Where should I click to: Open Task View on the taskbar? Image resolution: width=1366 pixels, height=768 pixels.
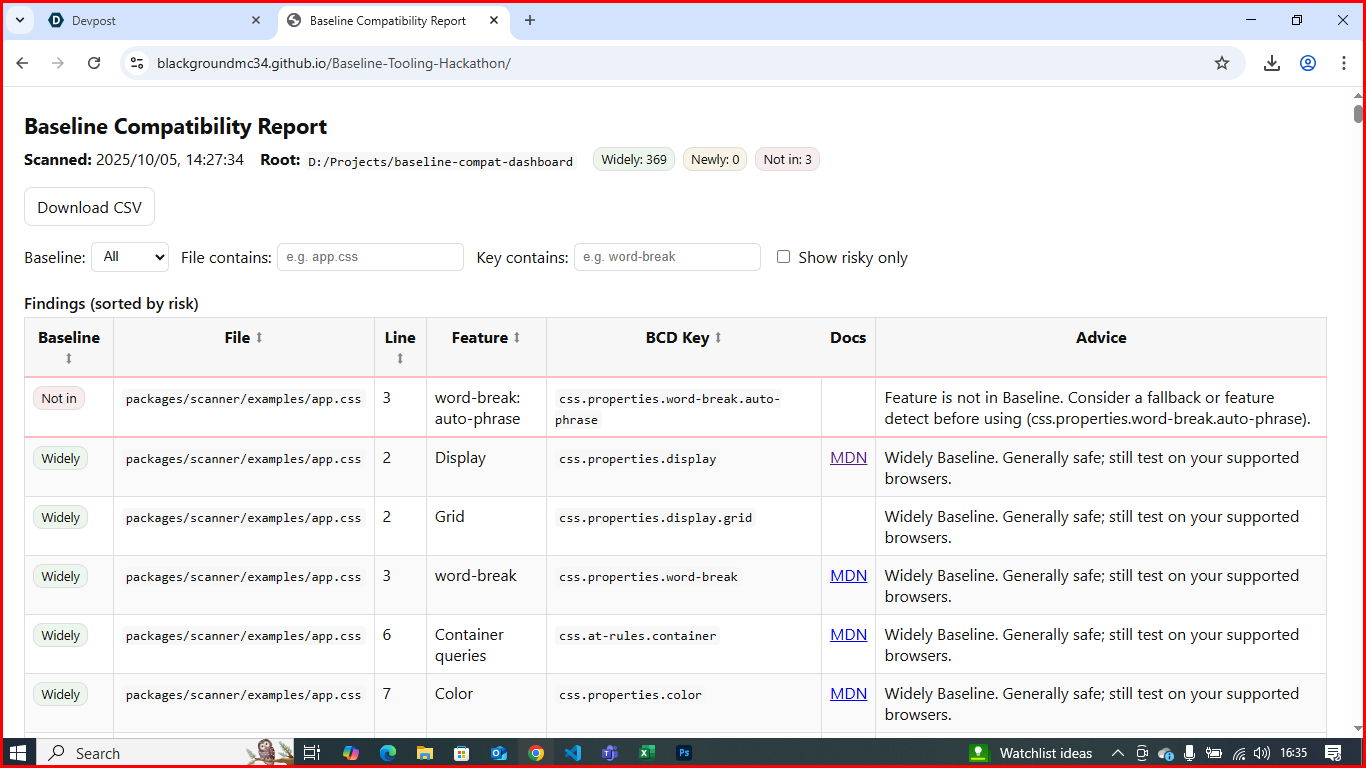[x=312, y=753]
